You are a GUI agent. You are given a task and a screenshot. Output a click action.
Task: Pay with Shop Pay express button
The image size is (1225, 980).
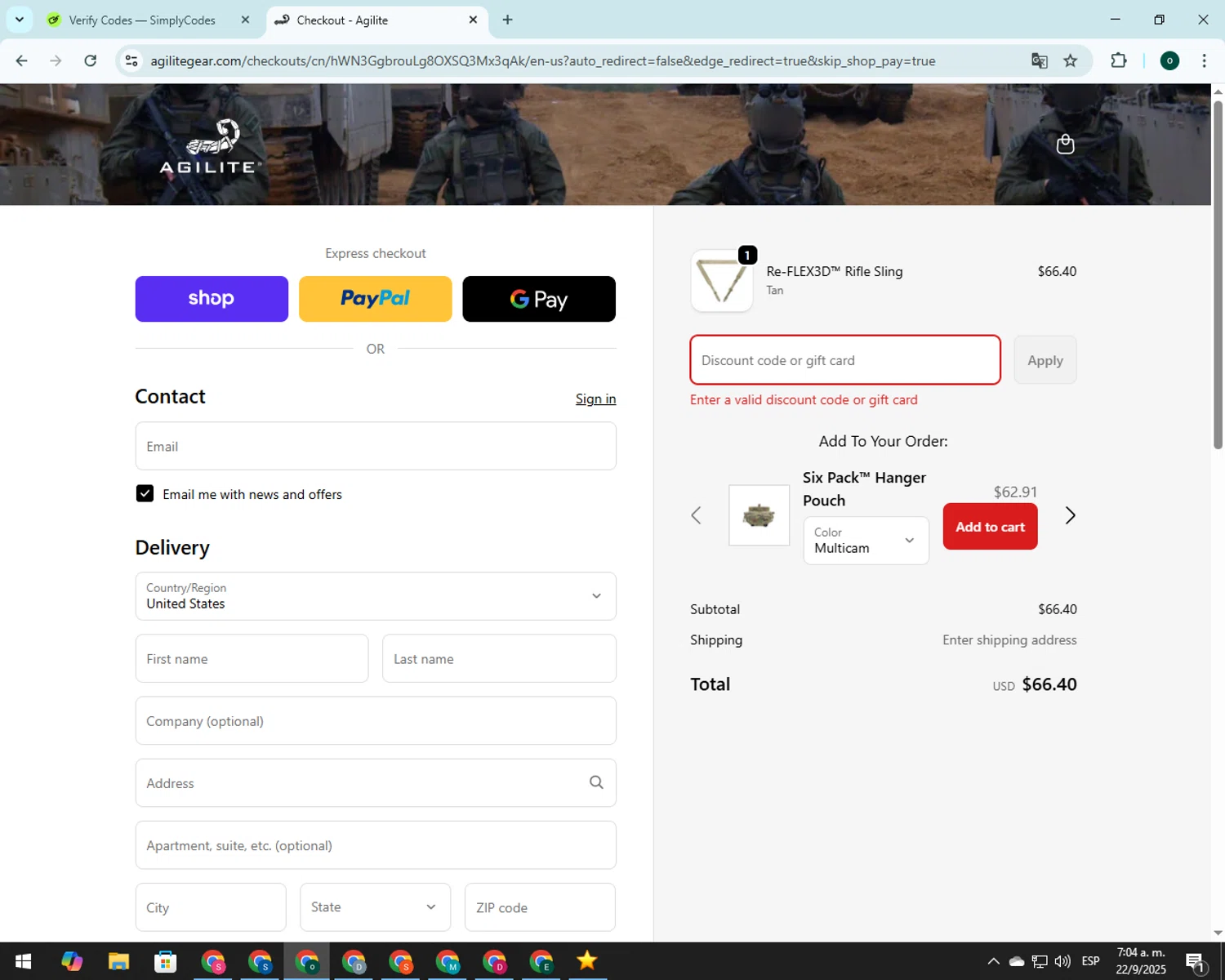(x=212, y=299)
